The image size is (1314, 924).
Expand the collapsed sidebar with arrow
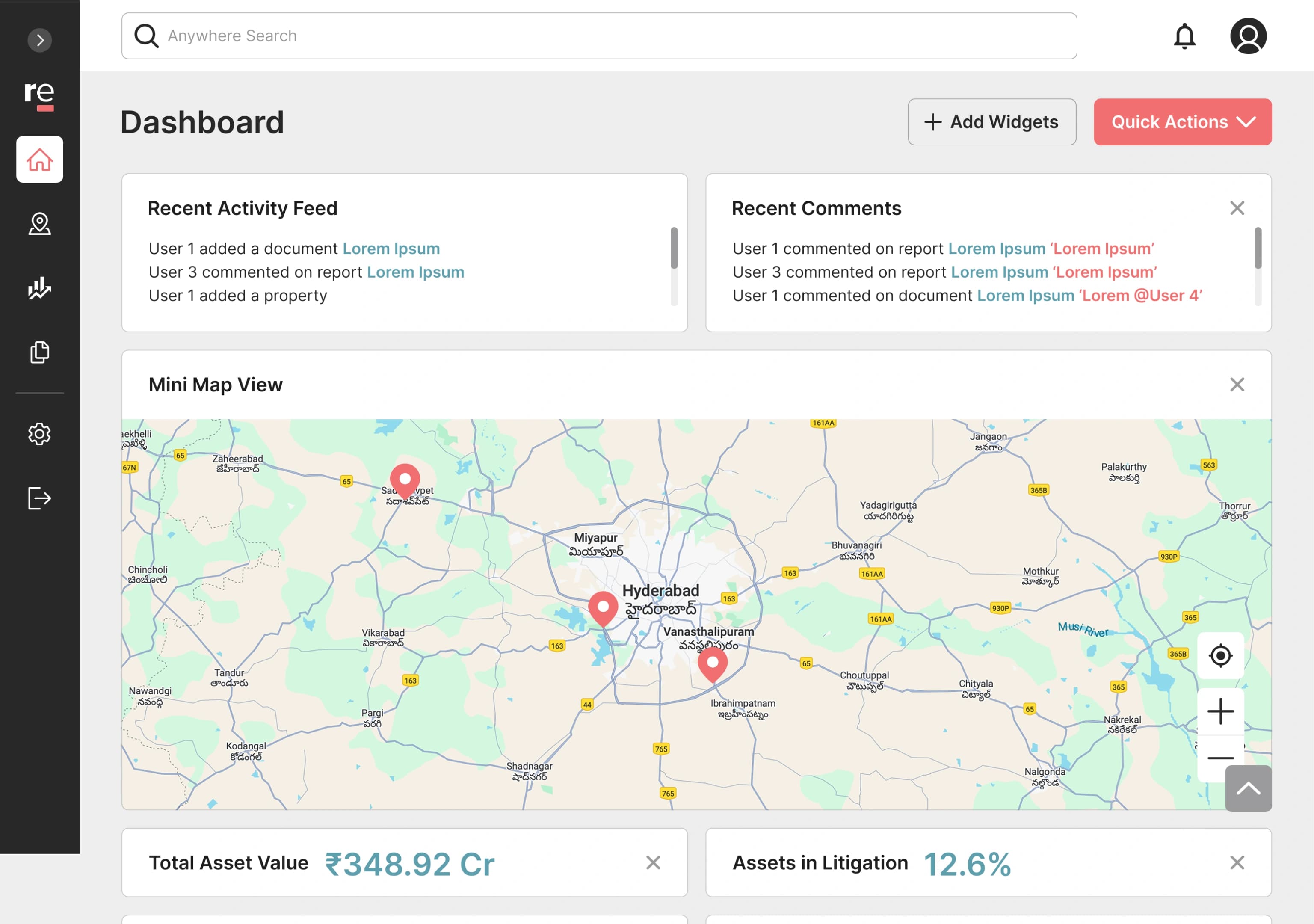pyautogui.click(x=39, y=40)
